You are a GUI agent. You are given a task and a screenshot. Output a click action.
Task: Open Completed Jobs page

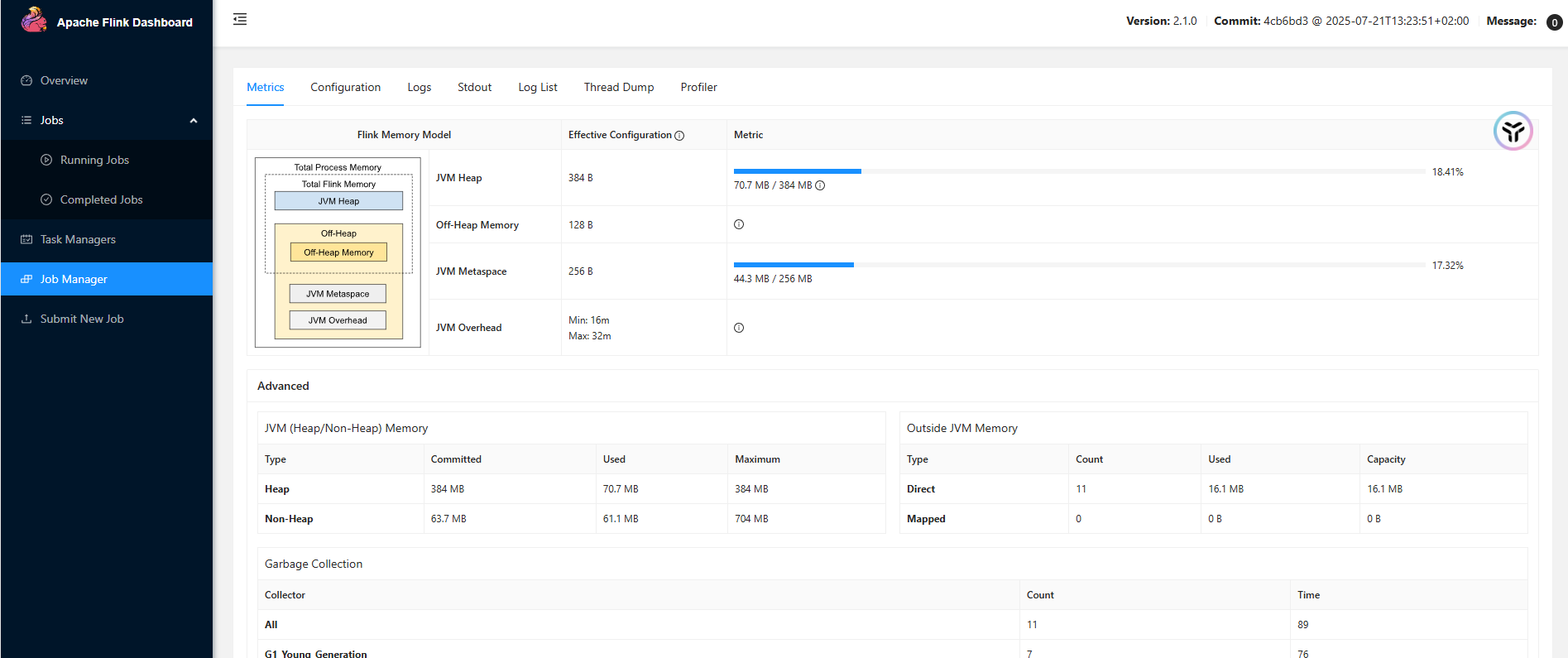point(101,199)
